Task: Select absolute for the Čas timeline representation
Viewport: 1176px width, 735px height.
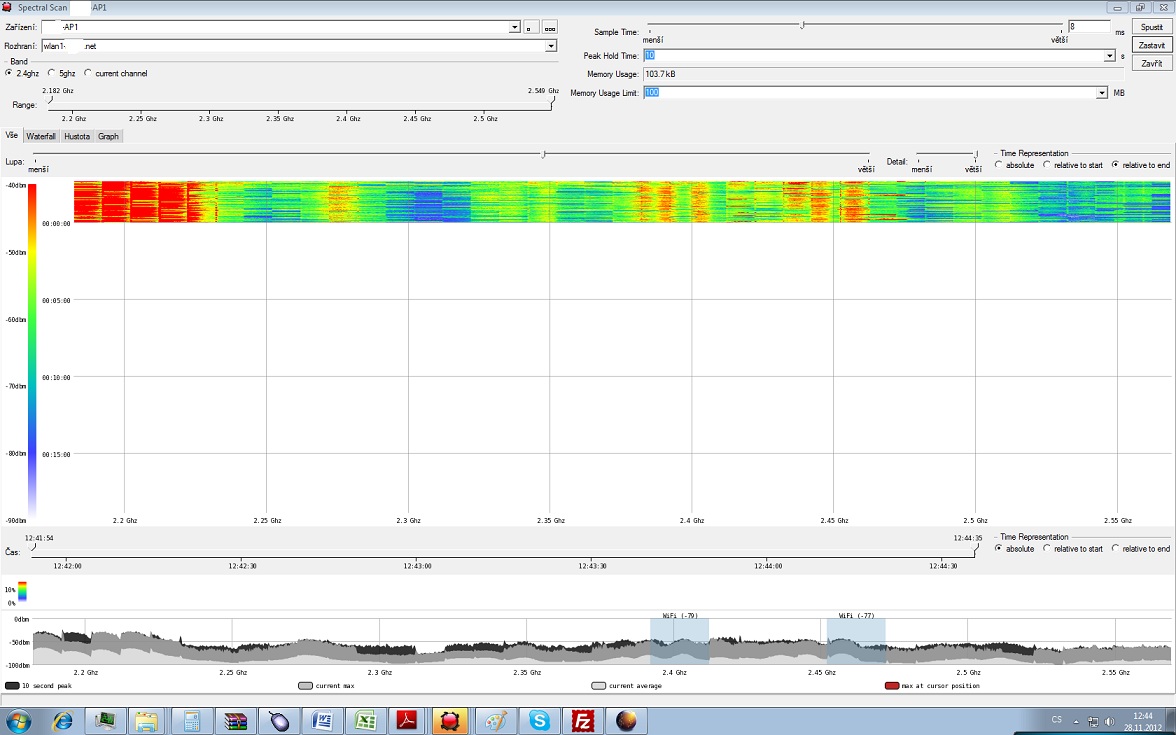Action: 999,548
